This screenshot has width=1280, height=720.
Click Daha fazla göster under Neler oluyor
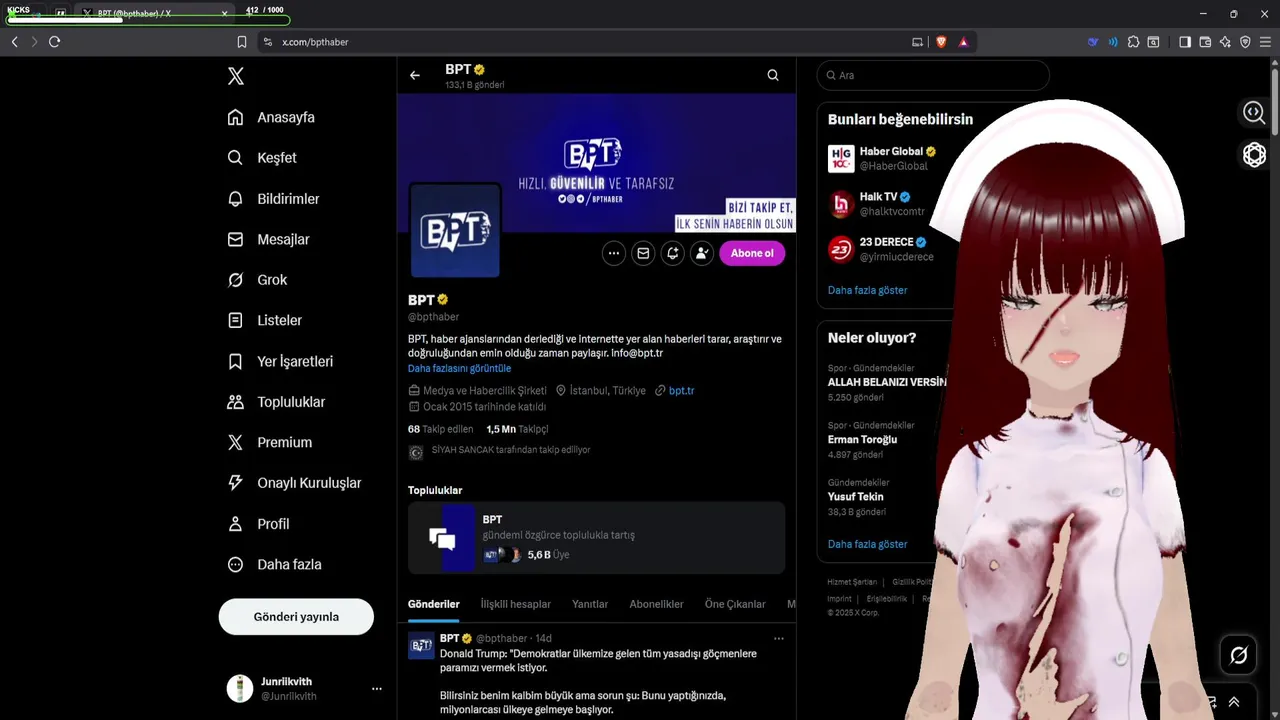click(867, 544)
